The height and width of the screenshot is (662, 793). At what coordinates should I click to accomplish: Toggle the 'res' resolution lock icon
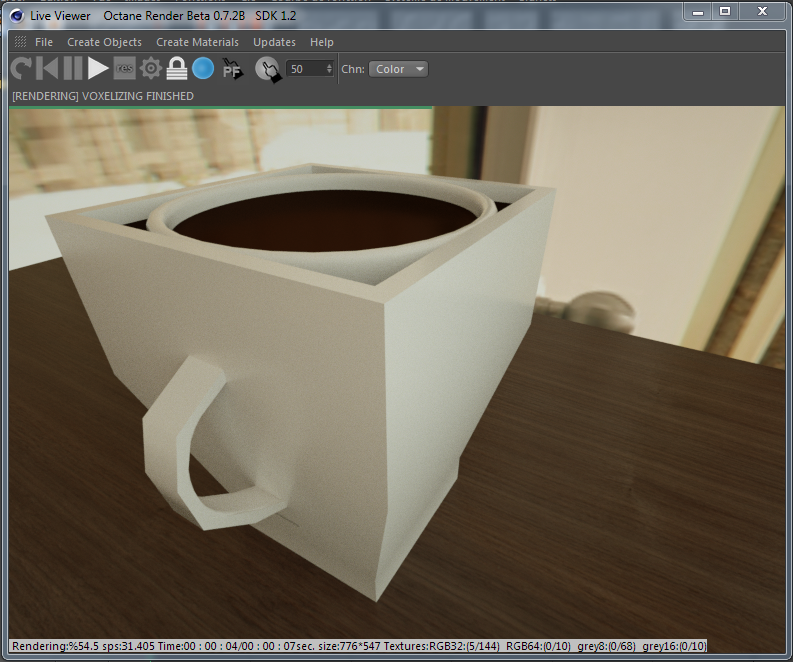click(x=124, y=69)
